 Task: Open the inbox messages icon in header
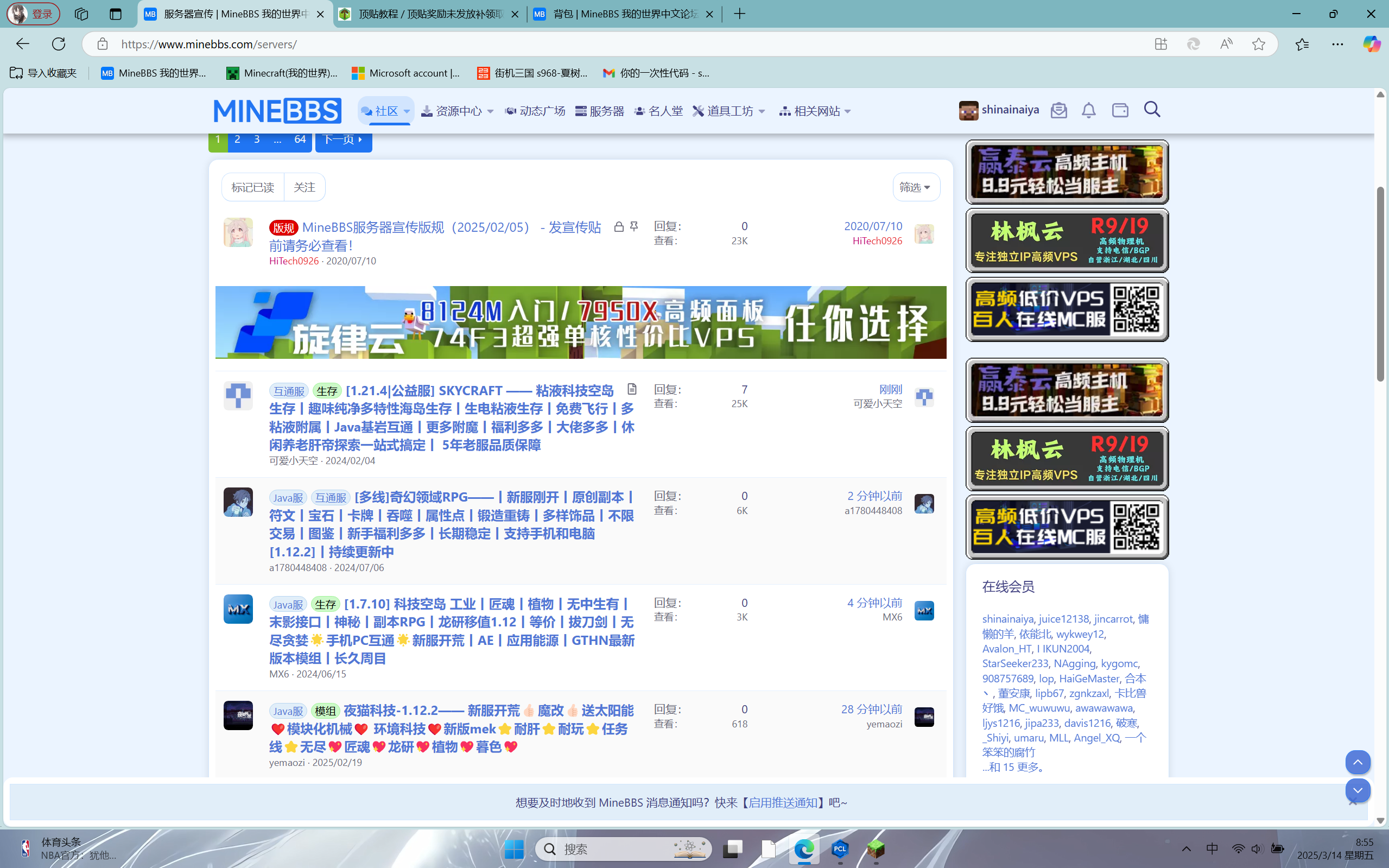point(1059,110)
